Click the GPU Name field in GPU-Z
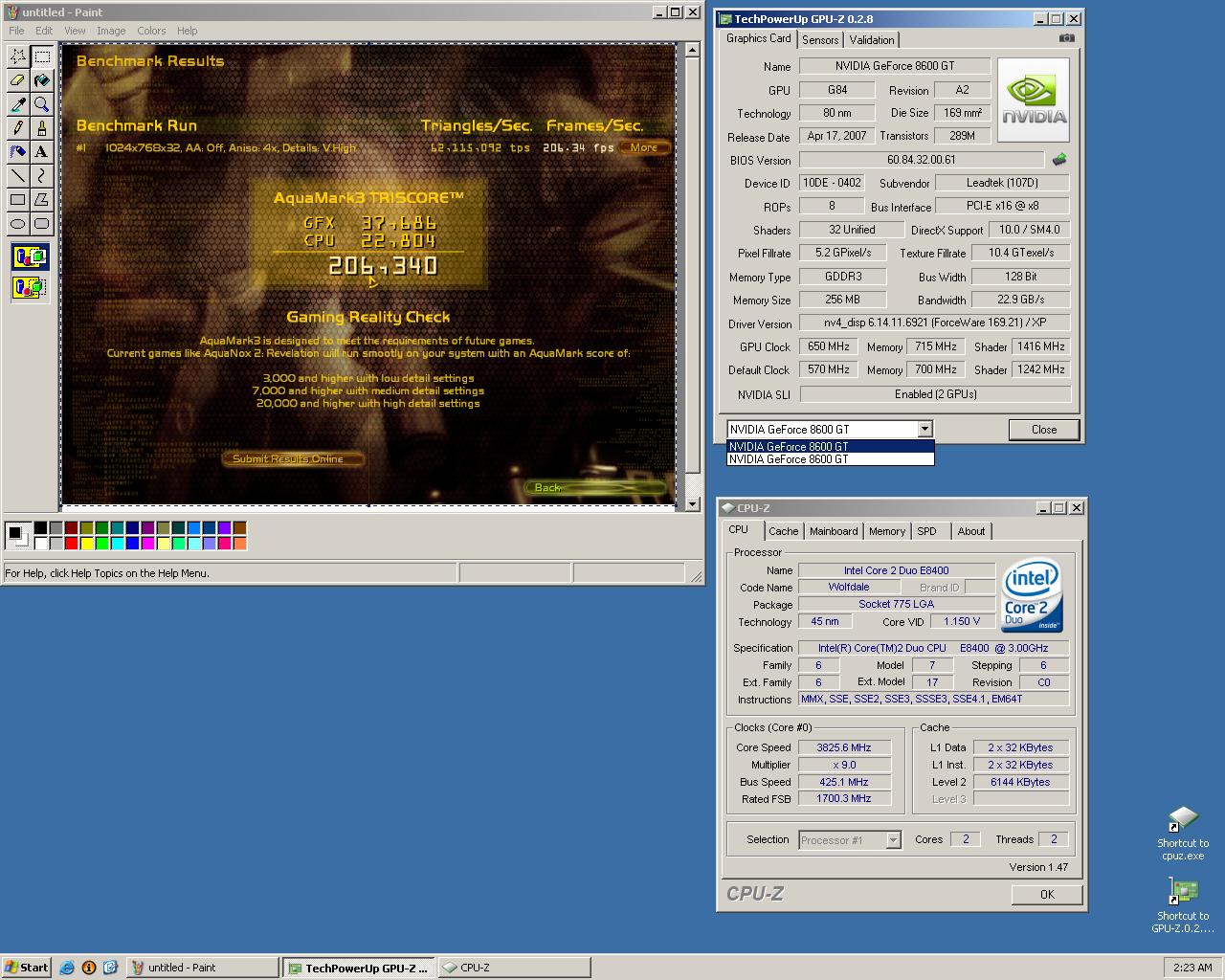Viewport: 1225px width, 980px height. point(894,66)
